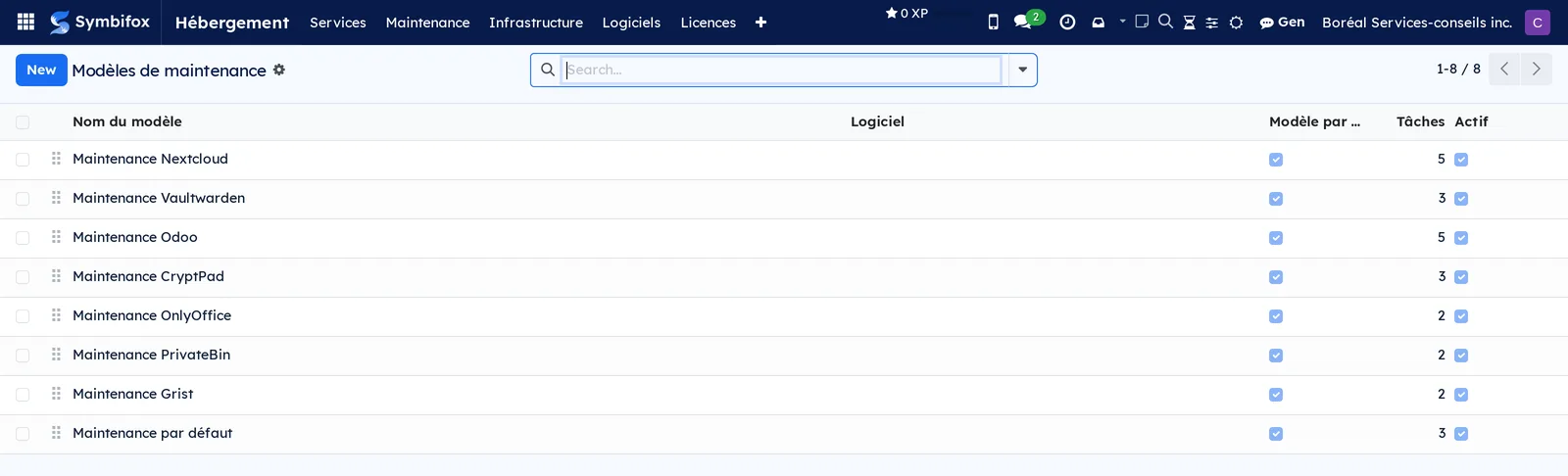
Task: Create a record with the New button
Action: (x=41, y=70)
